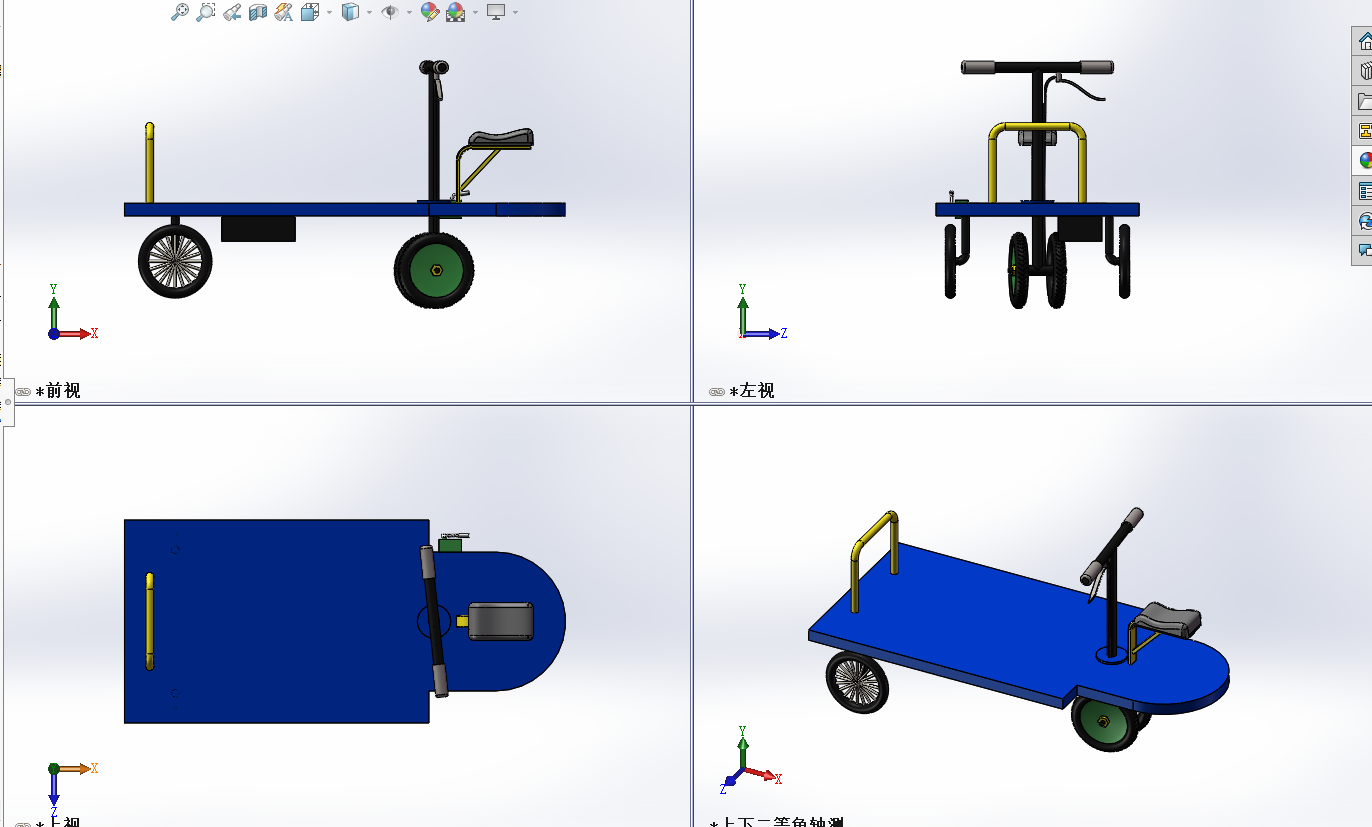Click the link icon beside 前视 label
Image resolution: width=1372 pixels, height=827 pixels.
click(x=23, y=392)
